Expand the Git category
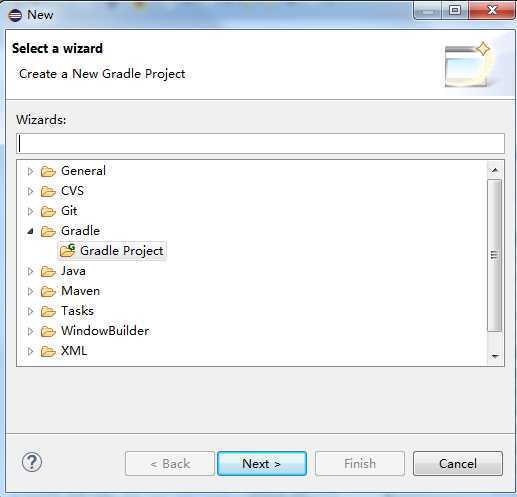 [30, 211]
